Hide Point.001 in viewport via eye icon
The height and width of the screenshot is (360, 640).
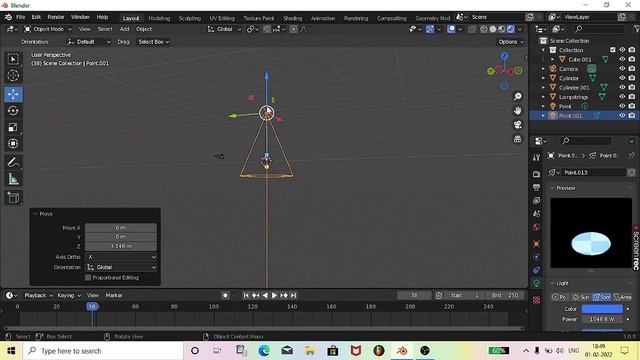pyautogui.click(x=622, y=116)
